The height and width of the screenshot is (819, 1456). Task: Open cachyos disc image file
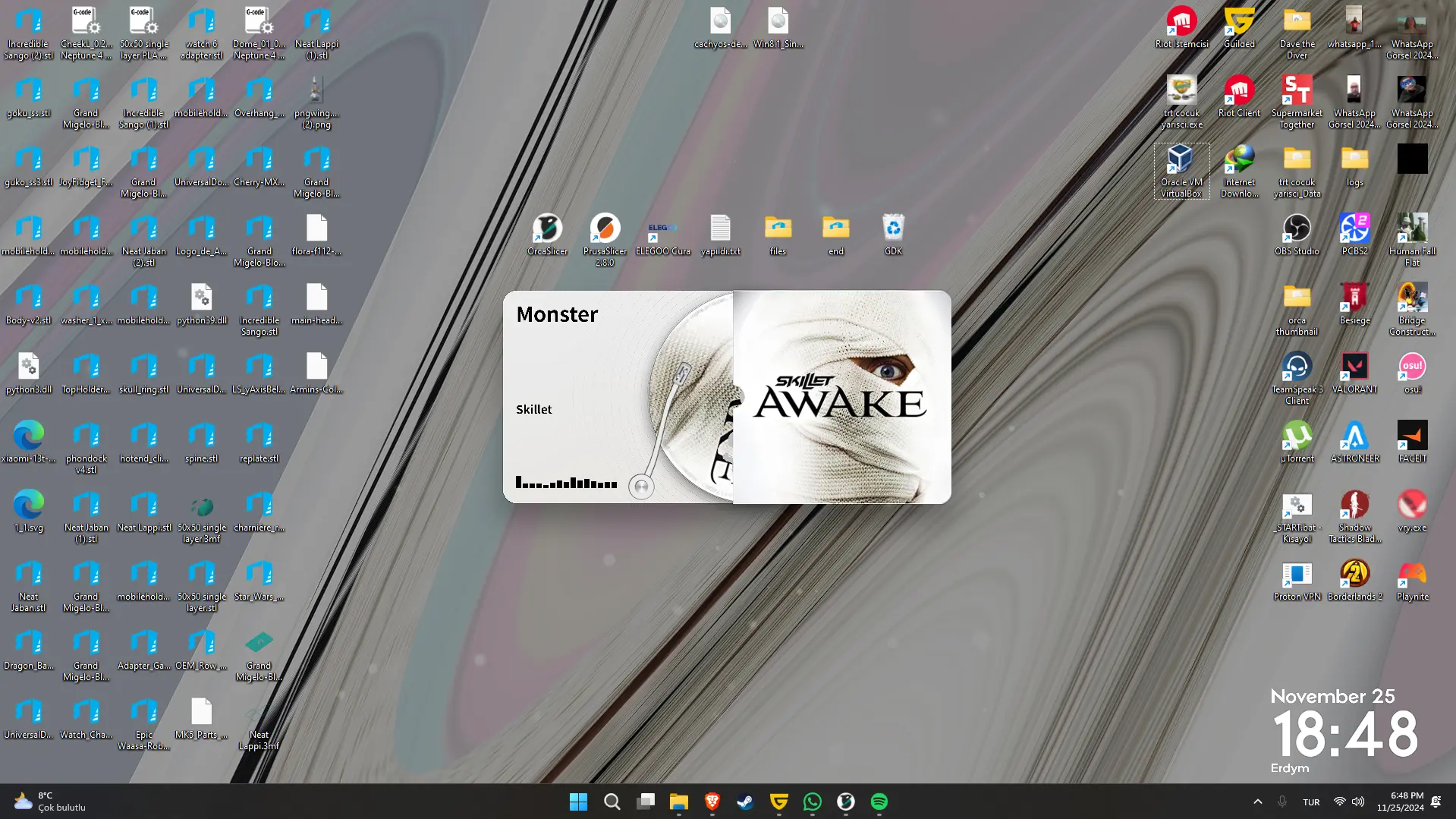tap(720, 27)
